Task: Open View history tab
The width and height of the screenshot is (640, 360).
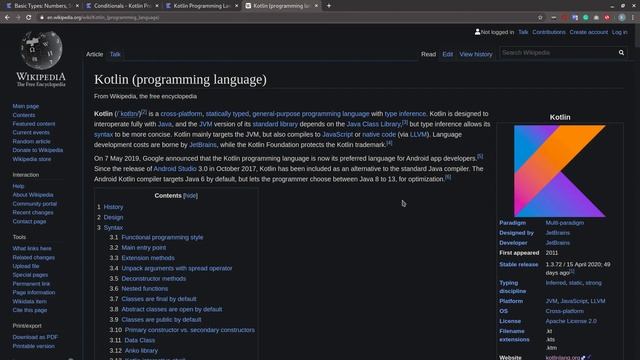Action: click(x=476, y=54)
